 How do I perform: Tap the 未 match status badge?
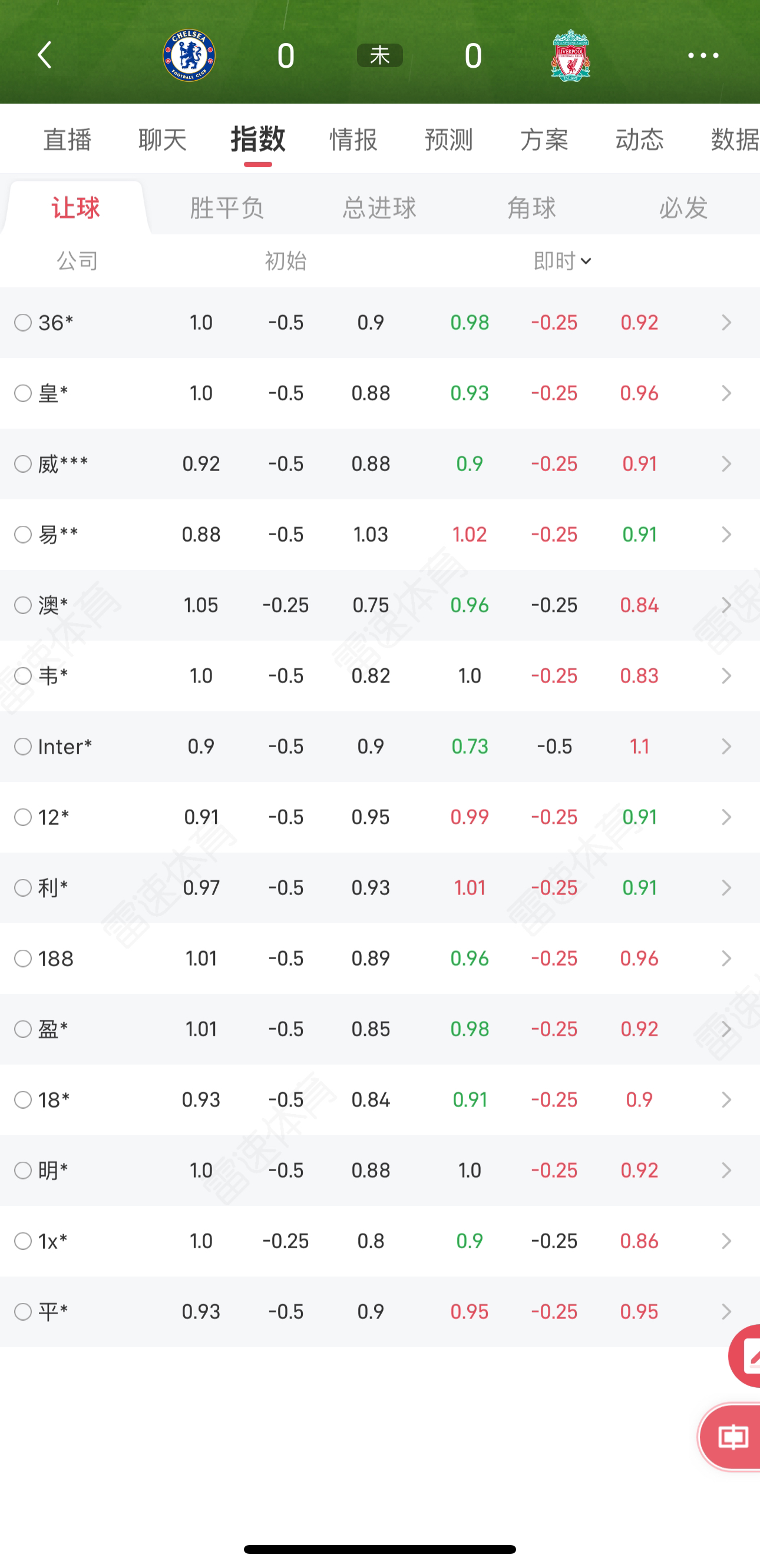pyautogui.click(x=379, y=55)
